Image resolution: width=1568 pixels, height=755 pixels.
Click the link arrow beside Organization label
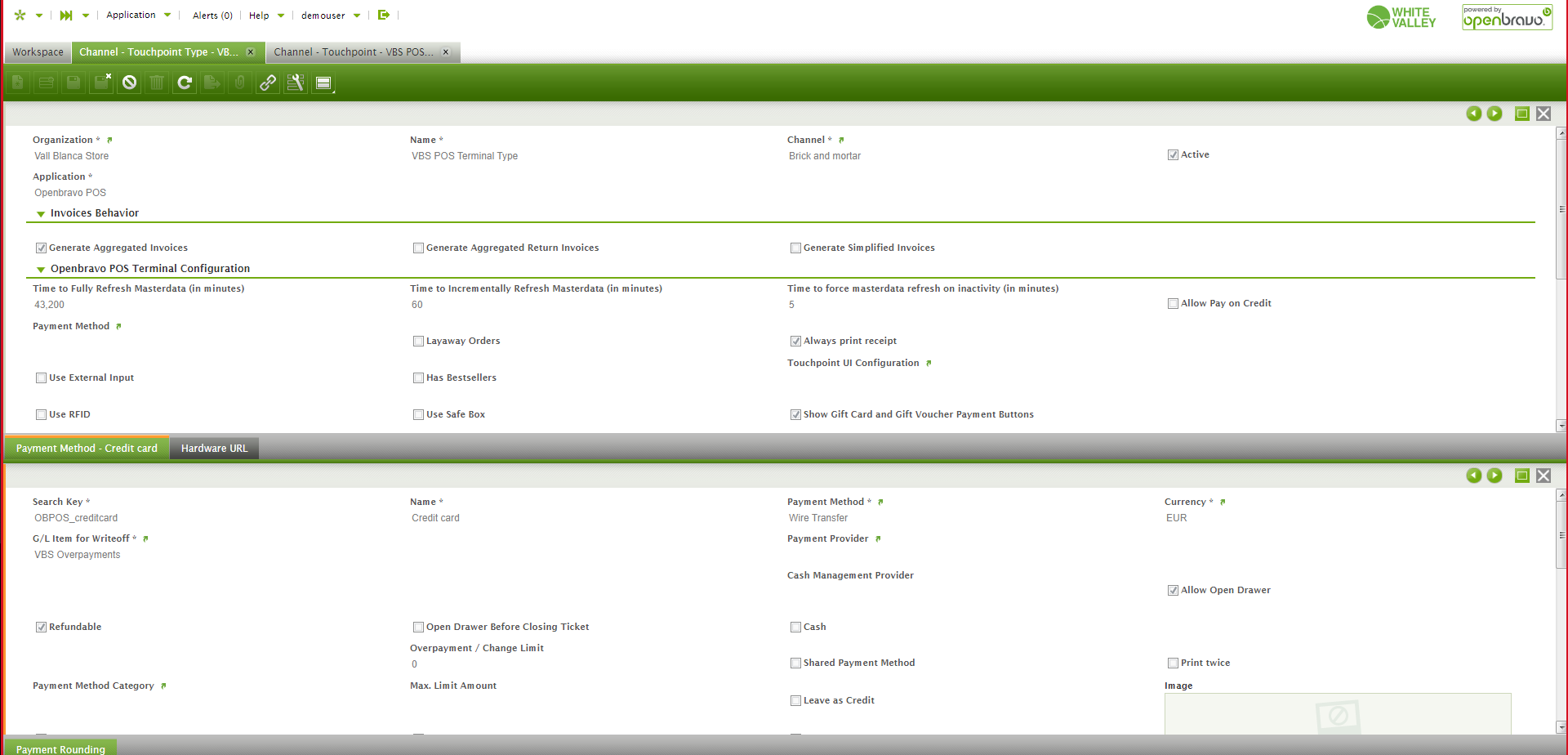[x=109, y=140]
